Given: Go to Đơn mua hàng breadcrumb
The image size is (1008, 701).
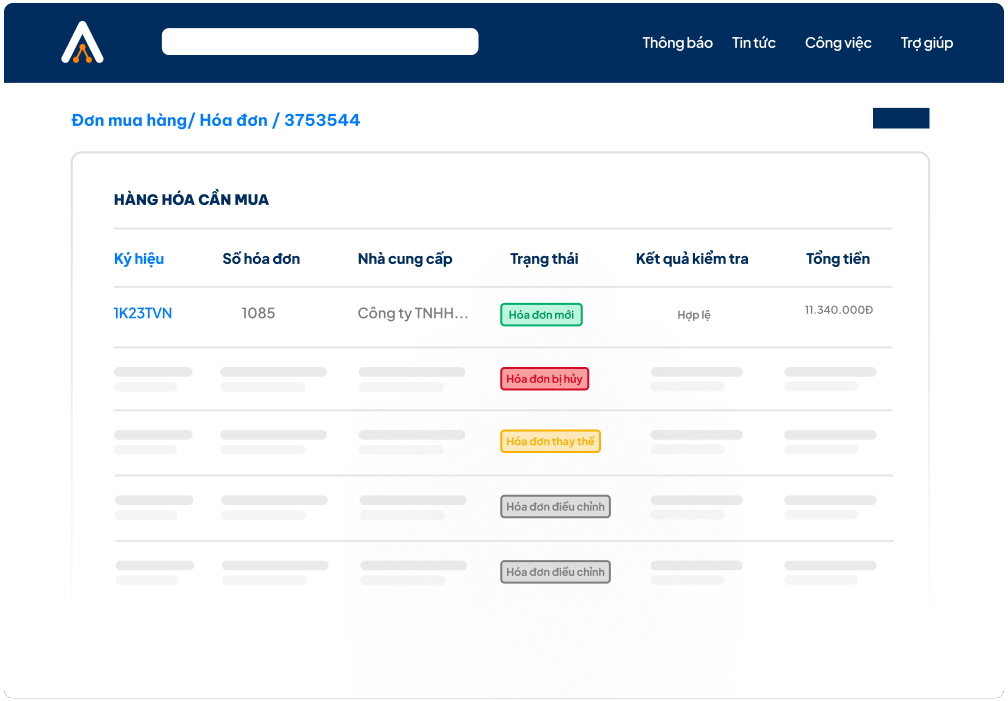Looking at the screenshot, I should 129,120.
